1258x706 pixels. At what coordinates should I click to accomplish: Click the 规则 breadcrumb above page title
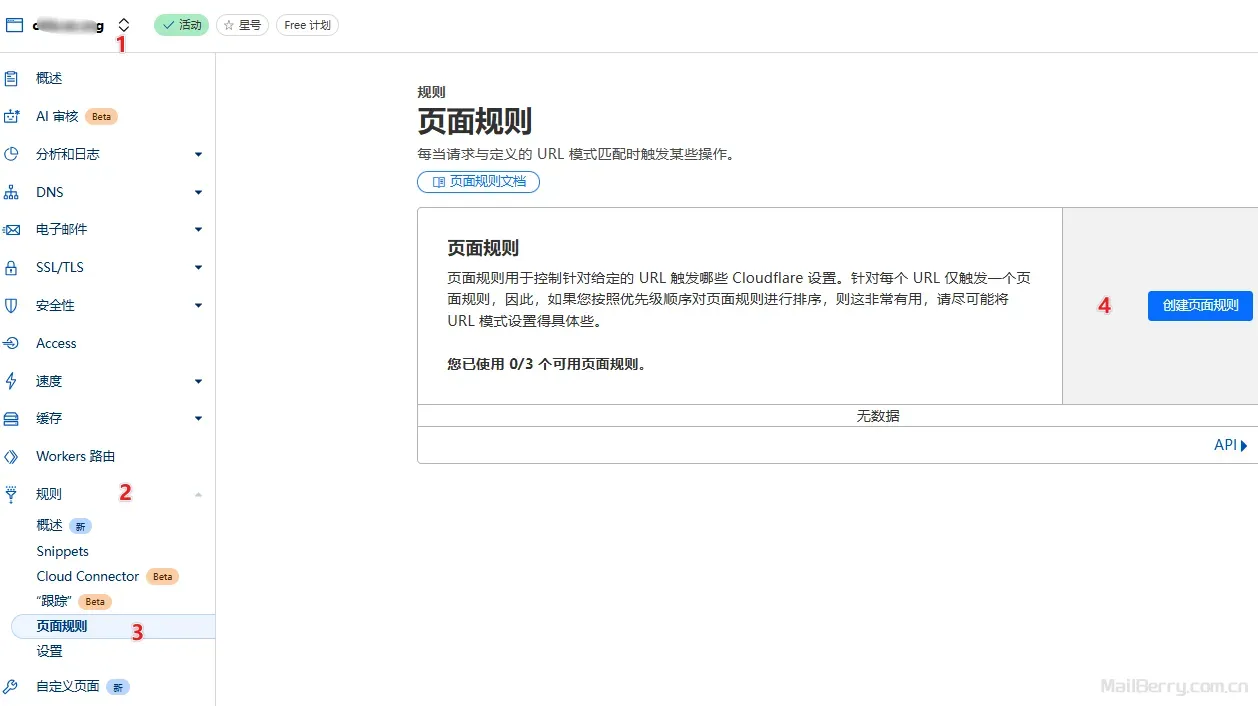[x=431, y=92]
